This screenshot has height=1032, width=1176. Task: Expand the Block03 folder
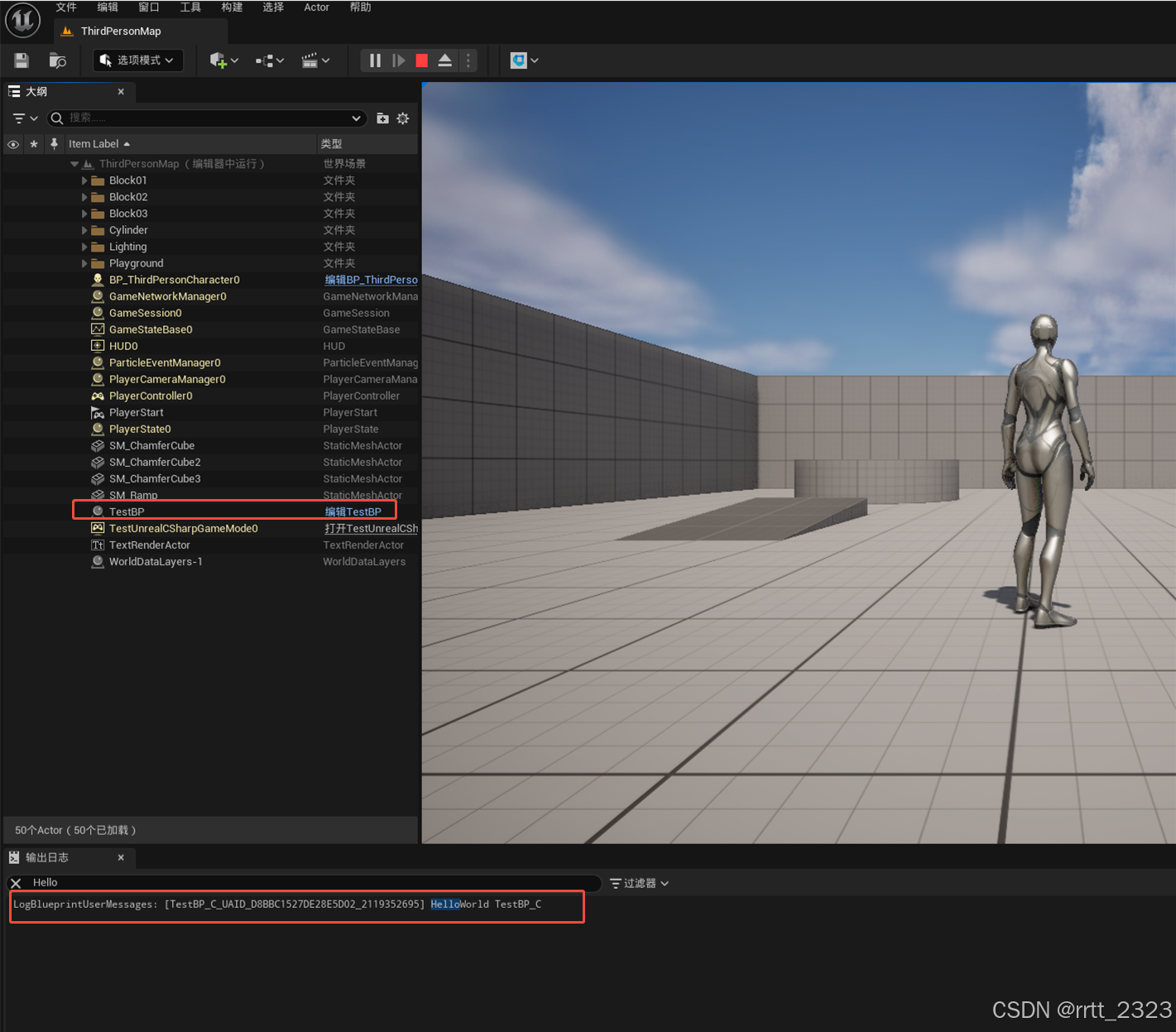[84, 214]
